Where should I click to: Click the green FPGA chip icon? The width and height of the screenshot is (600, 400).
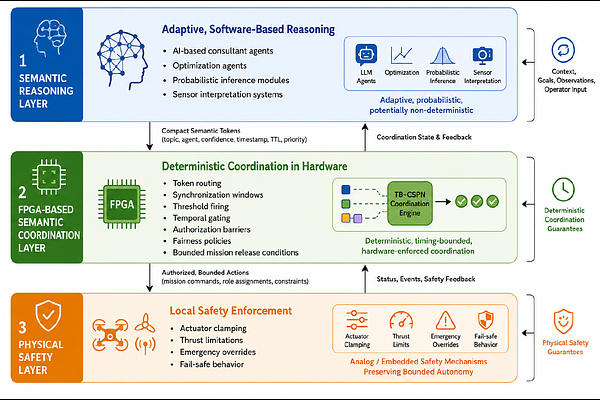pos(122,204)
